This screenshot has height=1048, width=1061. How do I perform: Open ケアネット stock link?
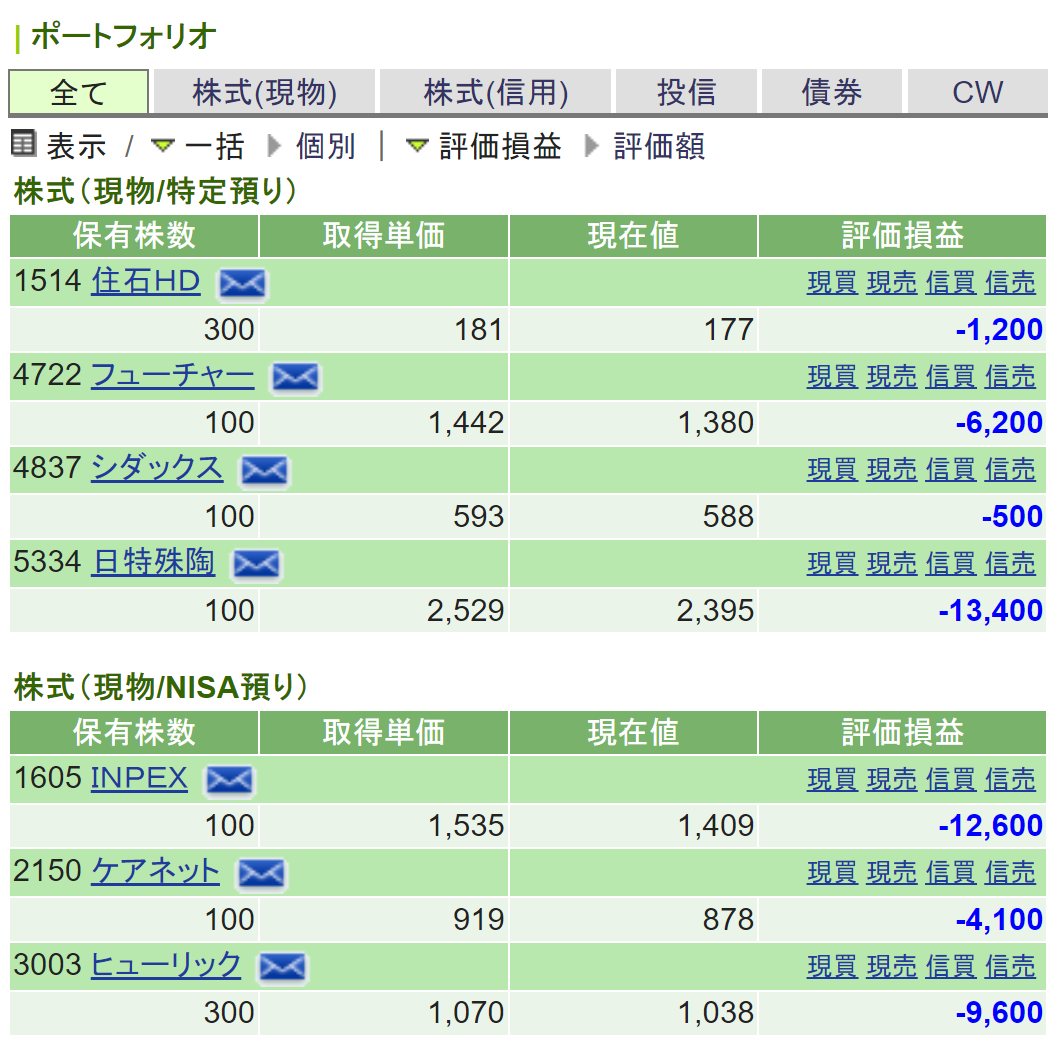[155, 871]
